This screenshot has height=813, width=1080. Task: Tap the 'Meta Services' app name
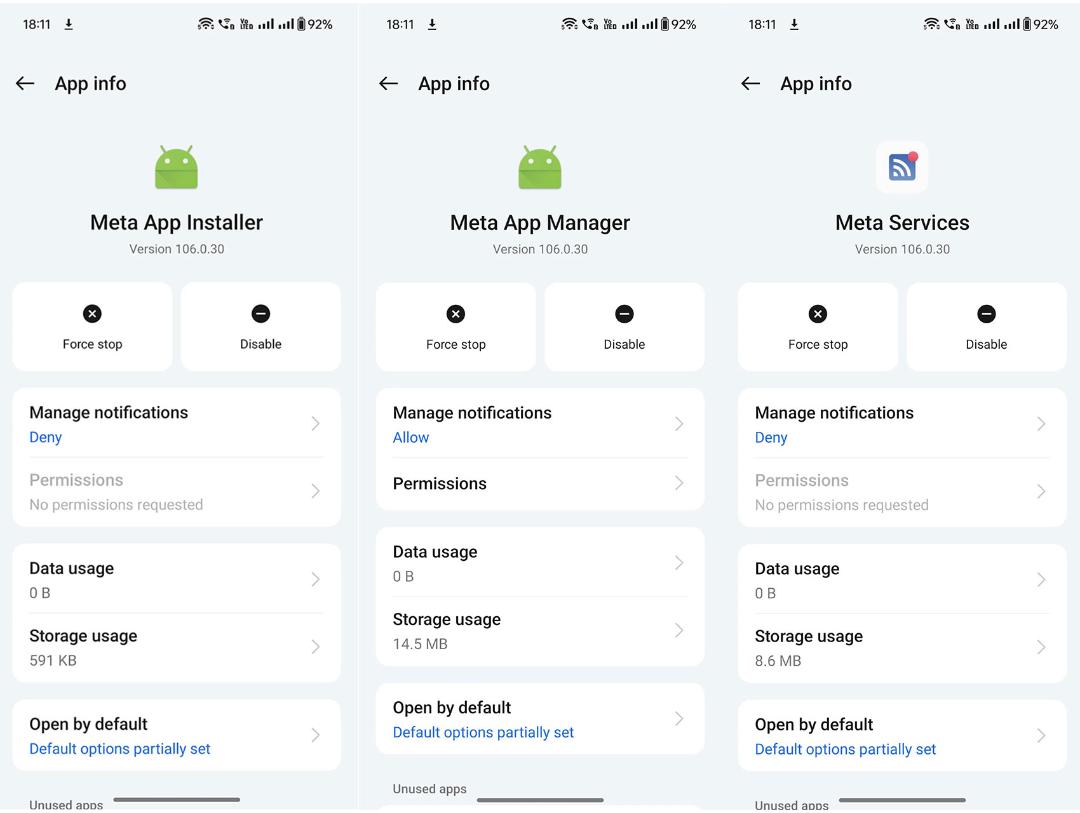point(902,223)
